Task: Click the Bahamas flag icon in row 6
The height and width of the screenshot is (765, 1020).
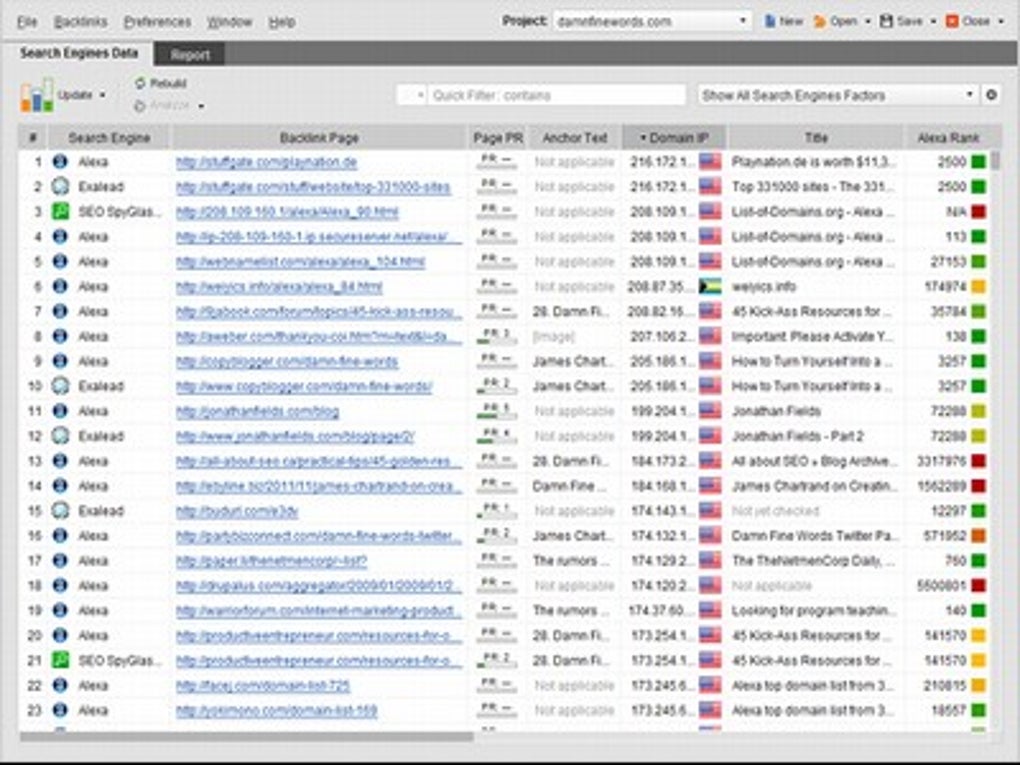Action: coord(710,286)
